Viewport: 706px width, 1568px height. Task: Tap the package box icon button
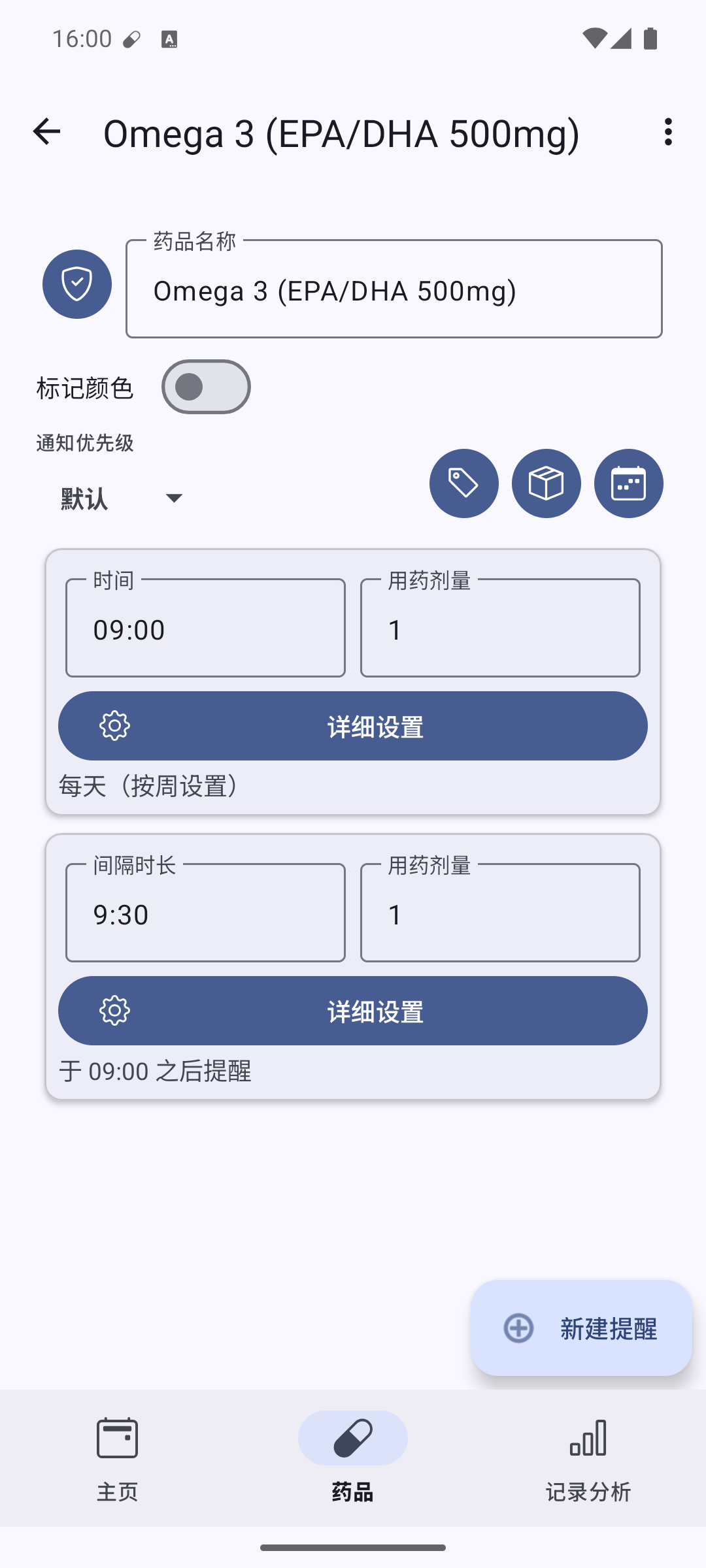coord(546,483)
